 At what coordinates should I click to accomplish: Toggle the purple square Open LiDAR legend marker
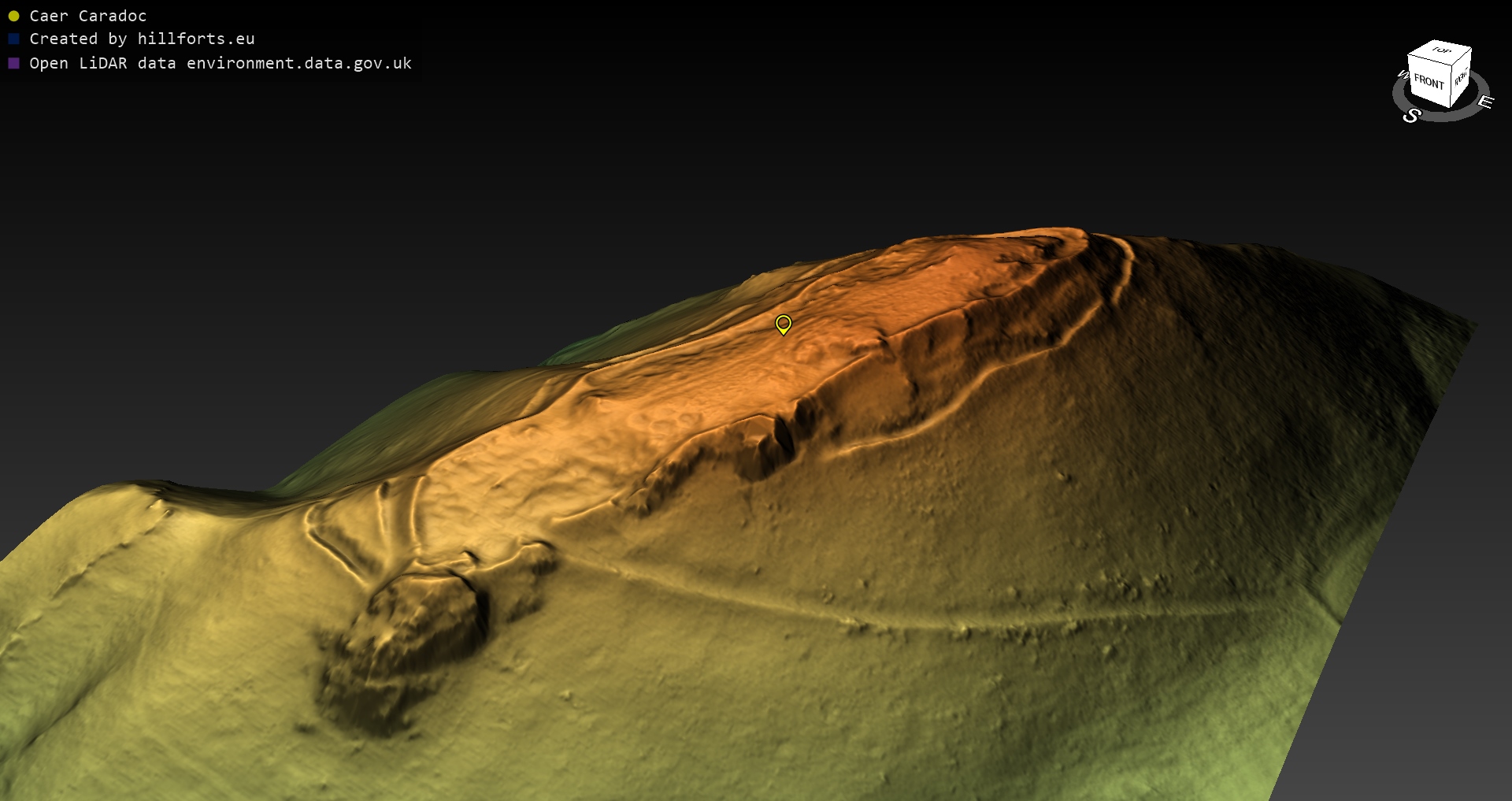[x=13, y=63]
